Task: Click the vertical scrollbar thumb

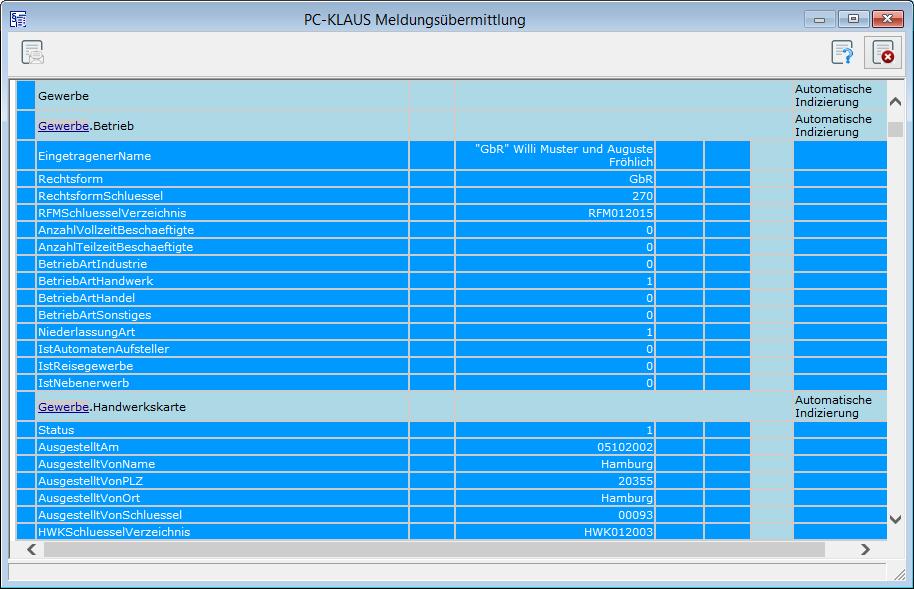Action: [x=895, y=129]
